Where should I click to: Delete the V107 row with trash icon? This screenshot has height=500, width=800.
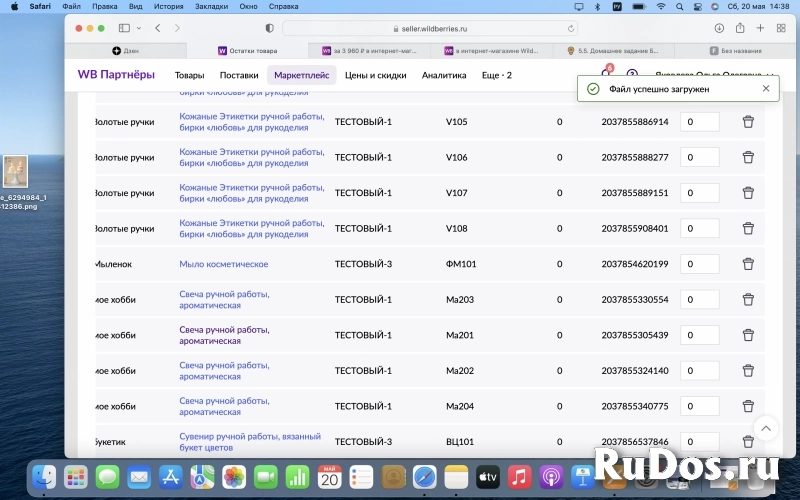coord(748,193)
